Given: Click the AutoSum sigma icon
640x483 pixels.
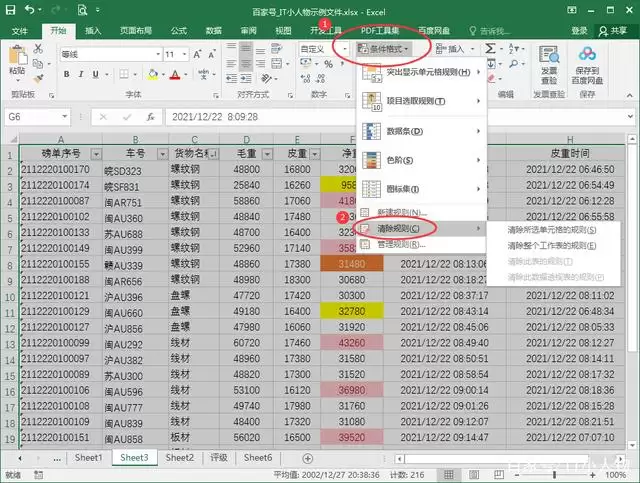Looking at the screenshot, I should (x=490, y=49).
